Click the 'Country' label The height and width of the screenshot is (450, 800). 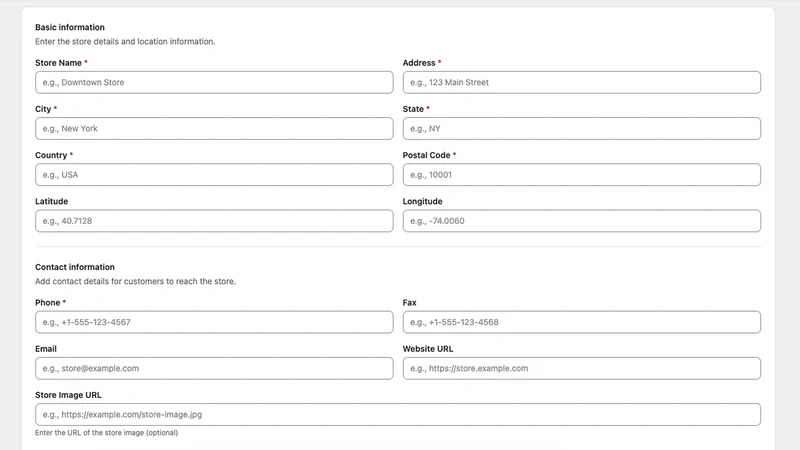click(51, 155)
